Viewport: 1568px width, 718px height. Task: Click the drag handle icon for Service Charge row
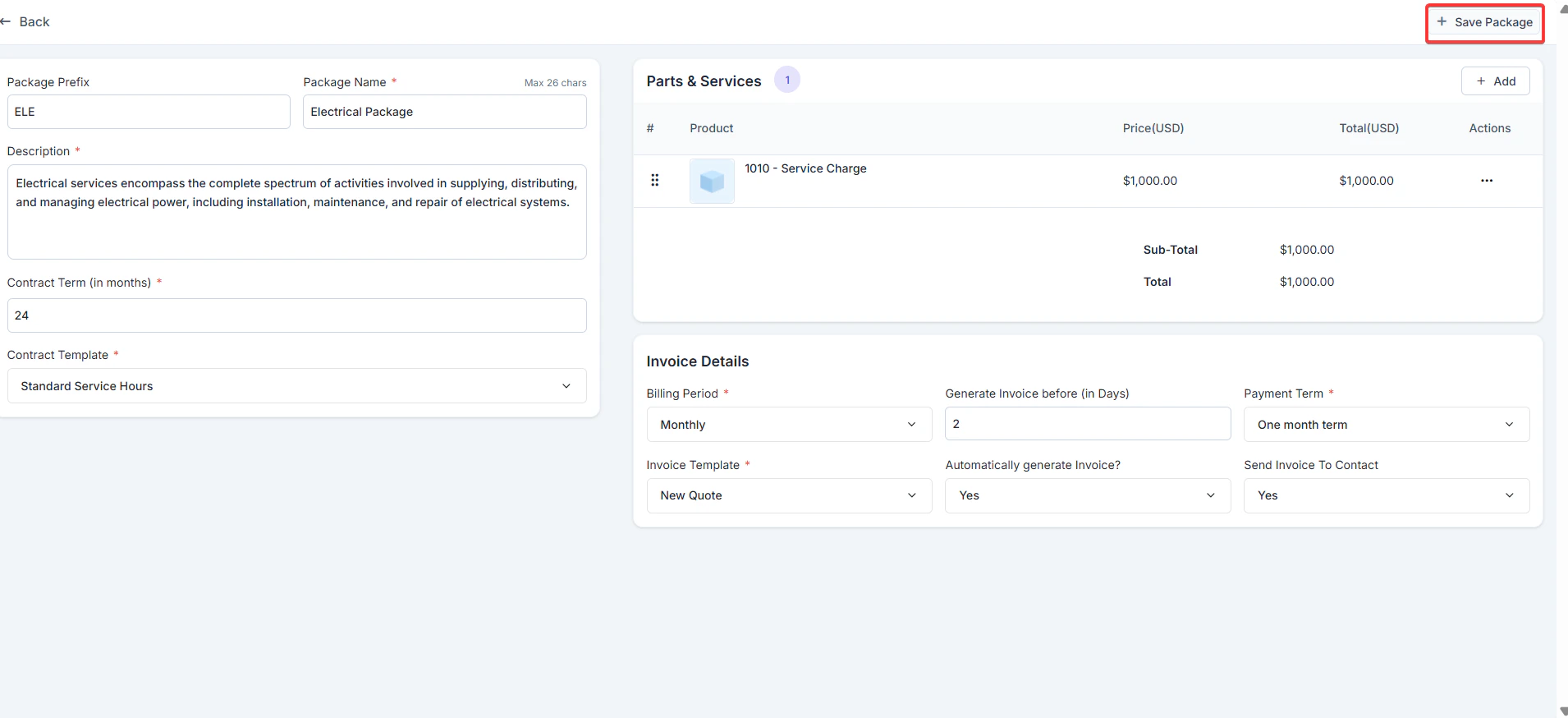(x=654, y=181)
